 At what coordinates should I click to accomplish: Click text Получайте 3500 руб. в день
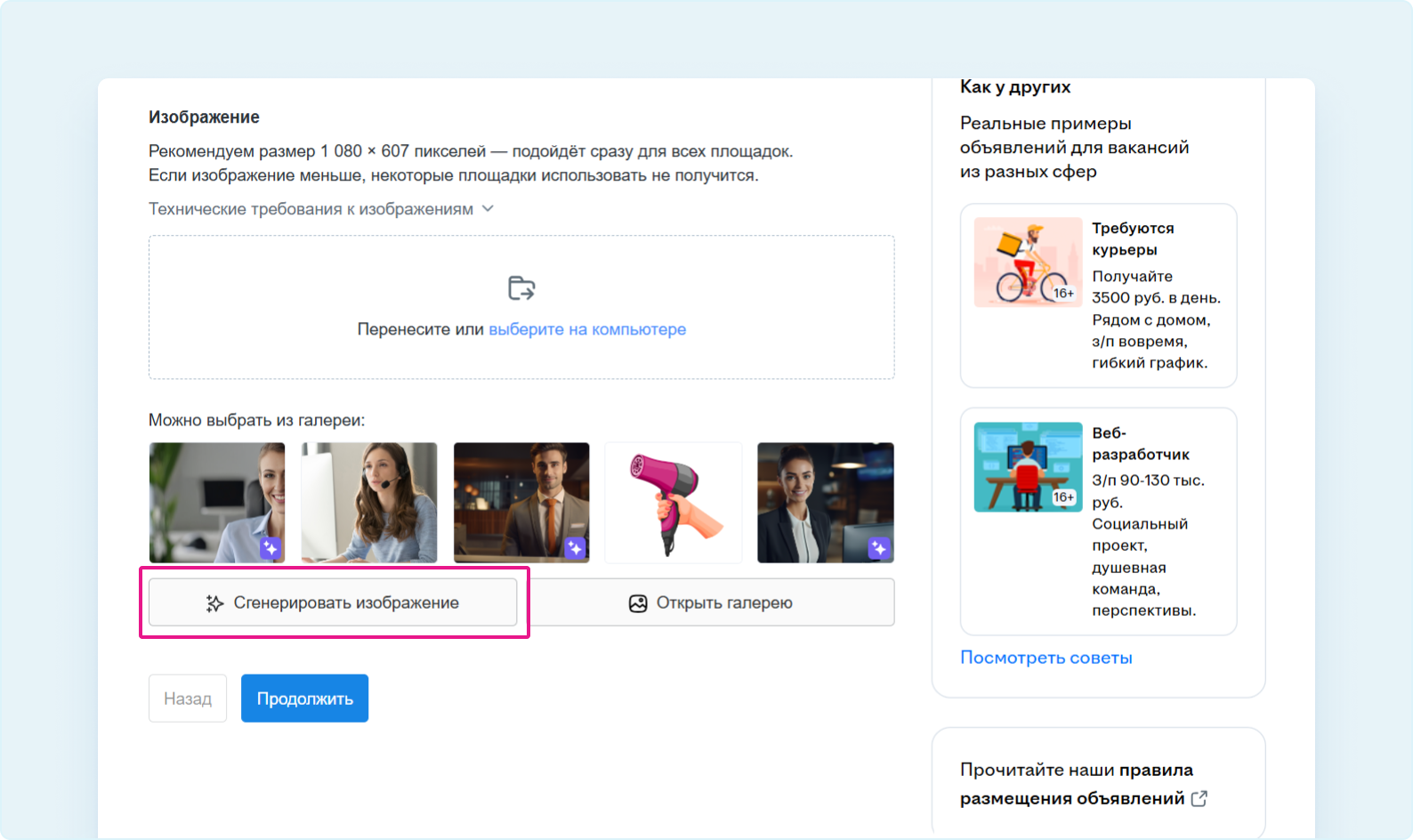[1156, 287]
